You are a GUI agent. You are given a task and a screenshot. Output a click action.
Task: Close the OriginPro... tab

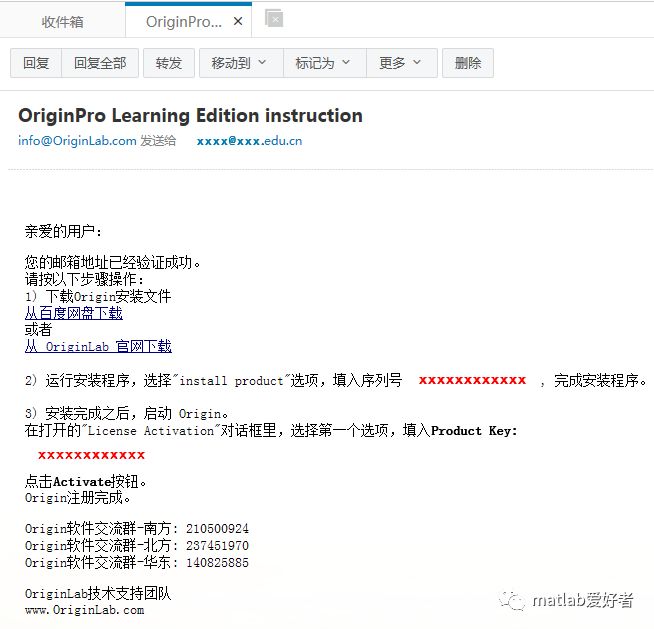click(238, 21)
